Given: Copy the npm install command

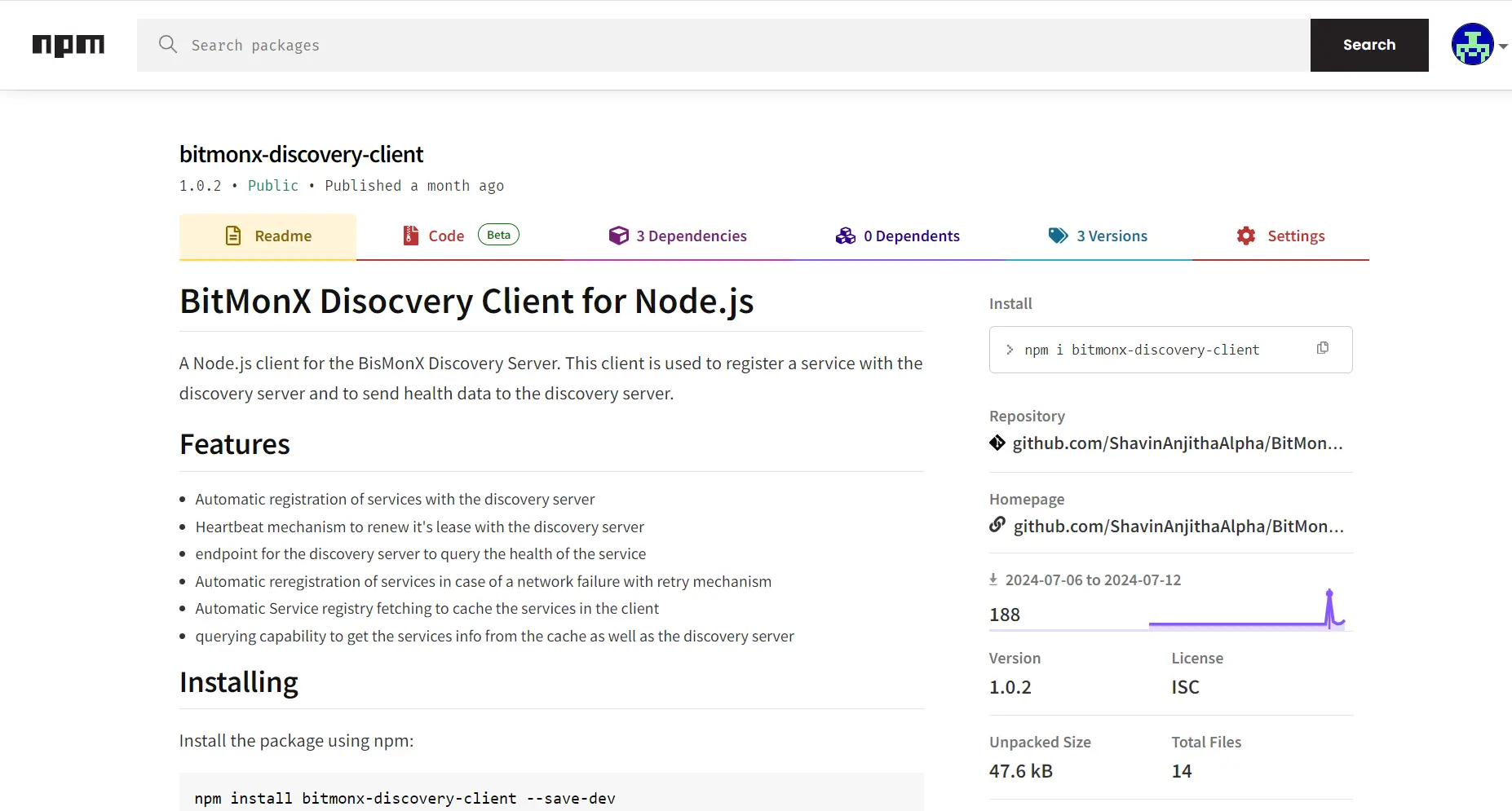Looking at the screenshot, I should [x=1323, y=348].
